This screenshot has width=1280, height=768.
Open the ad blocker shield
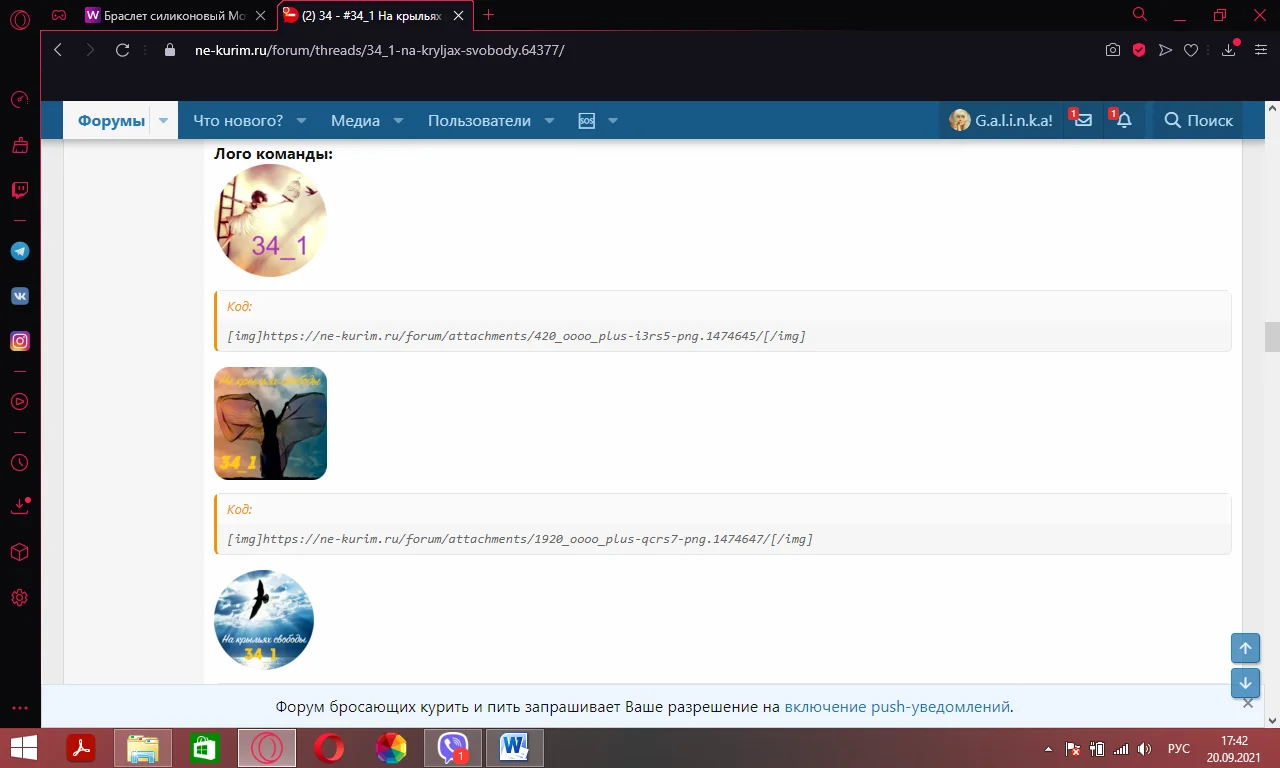point(1139,50)
